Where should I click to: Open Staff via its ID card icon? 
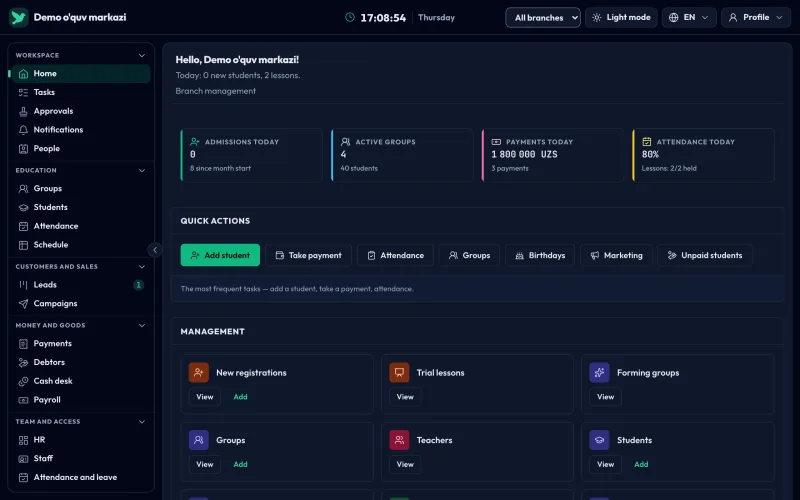click(23, 459)
